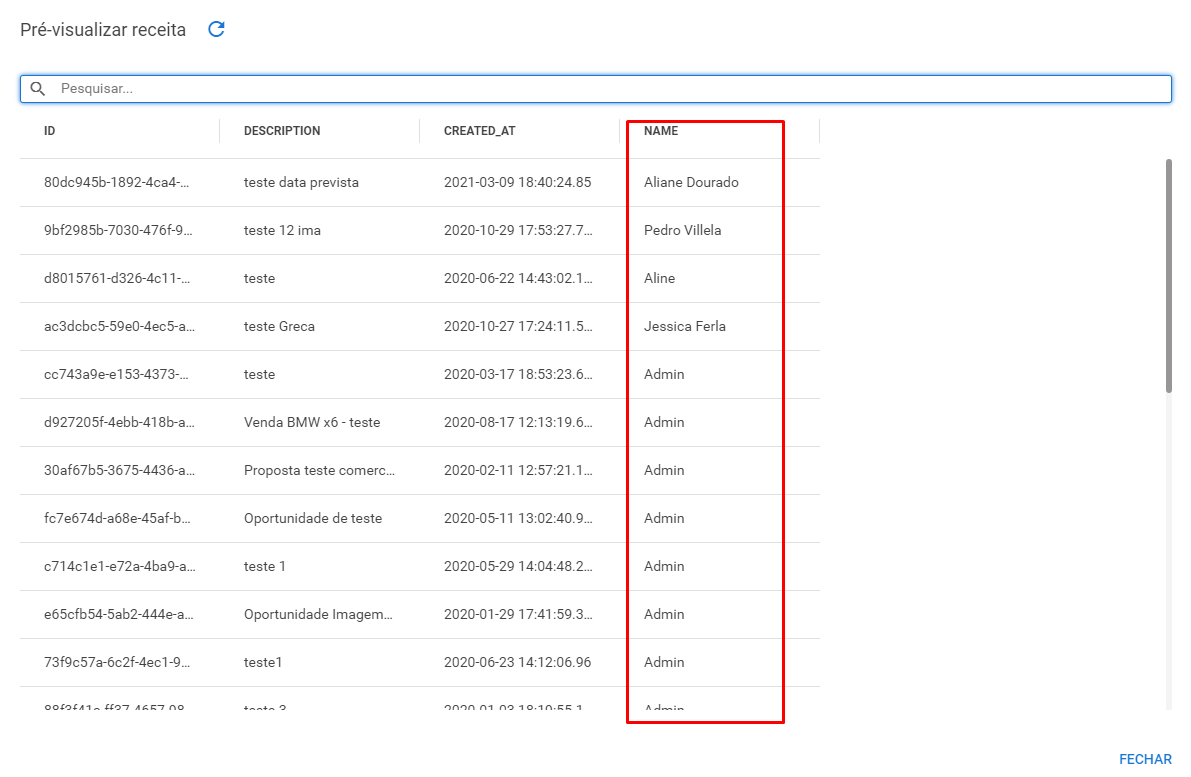Click the date 2020-02-11 12:57:21
Viewport: 1191px width, 777px height.
(518, 470)
